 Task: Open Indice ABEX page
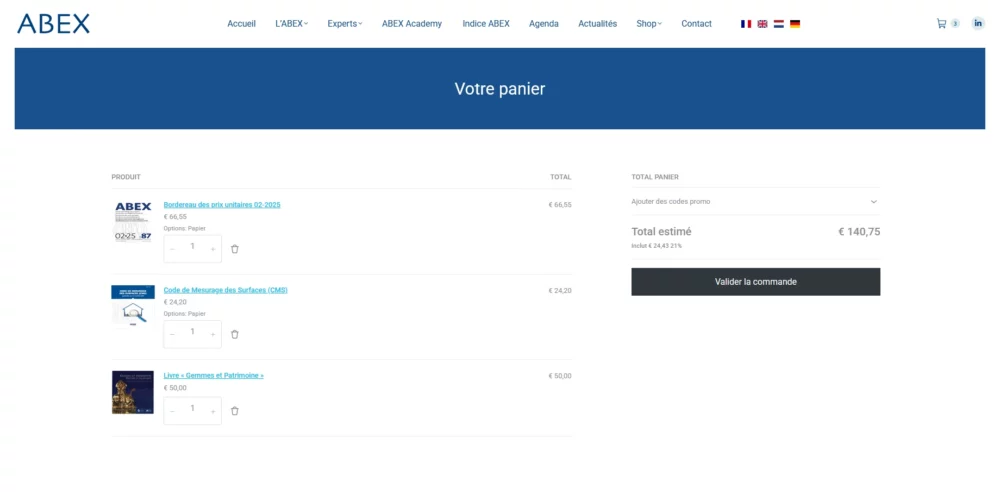click(x=486, y=24)
